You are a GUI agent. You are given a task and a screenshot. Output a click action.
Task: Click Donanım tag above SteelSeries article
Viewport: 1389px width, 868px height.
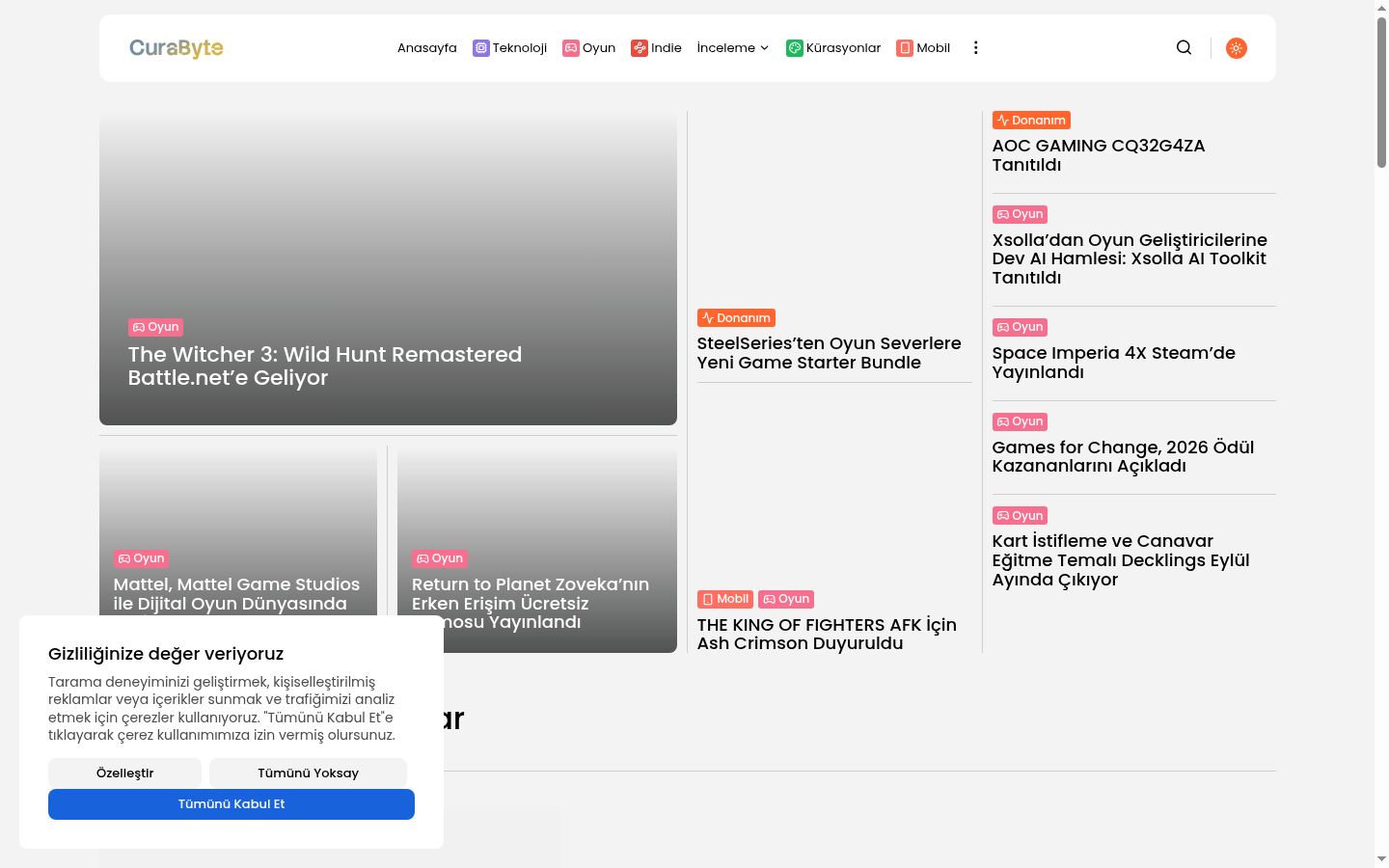(x=736, y=318)
